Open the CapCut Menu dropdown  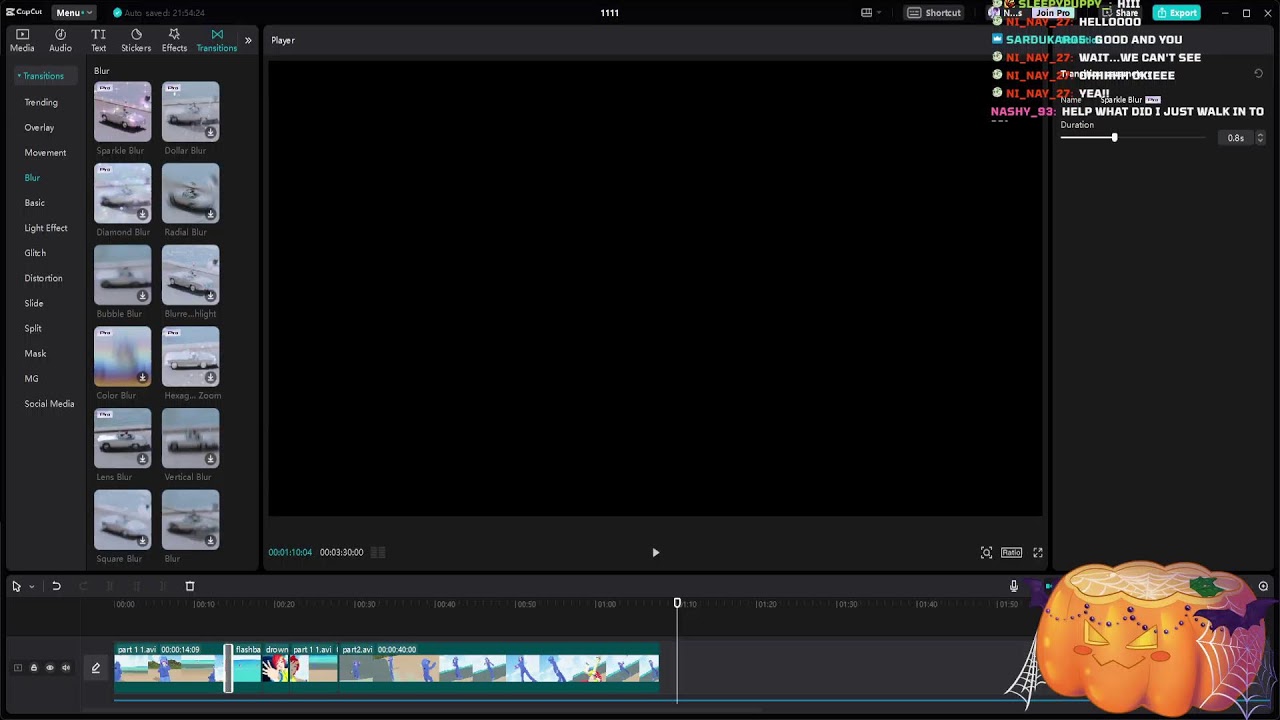click(73, 13)
